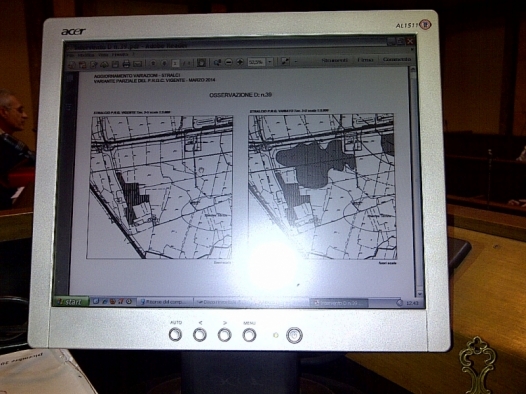The height and width of the screenshot is (394, 526).
Task: Click the fit page view icon
Action: 285,61
